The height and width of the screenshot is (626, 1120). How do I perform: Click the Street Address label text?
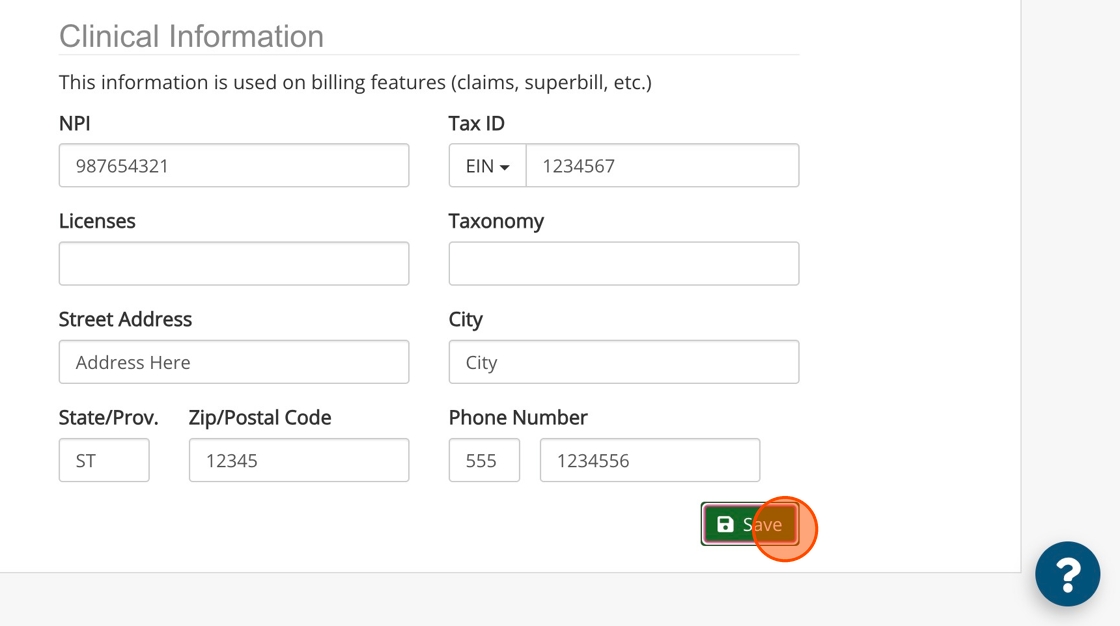point(125,319)
